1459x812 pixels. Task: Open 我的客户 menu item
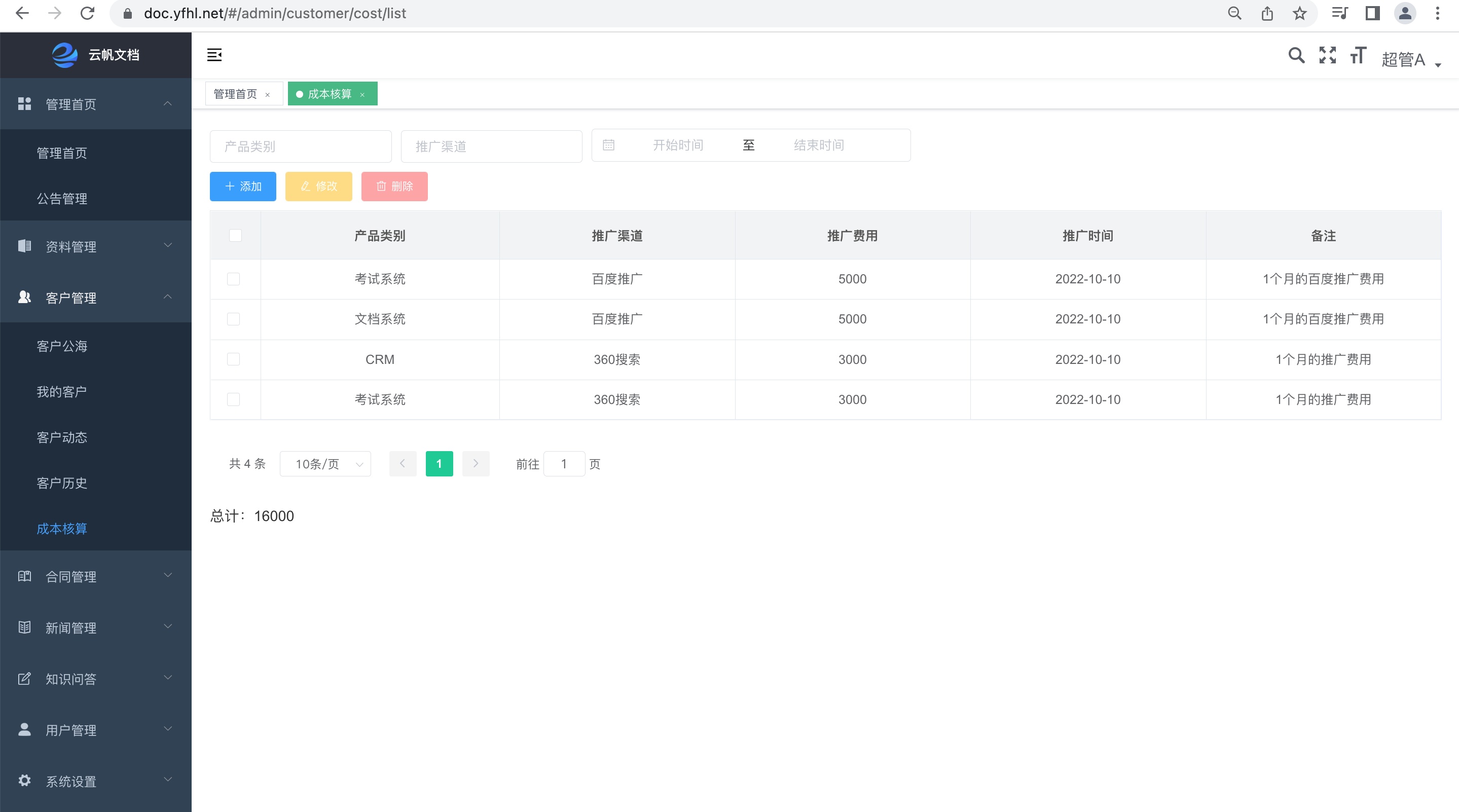point(96,391)
